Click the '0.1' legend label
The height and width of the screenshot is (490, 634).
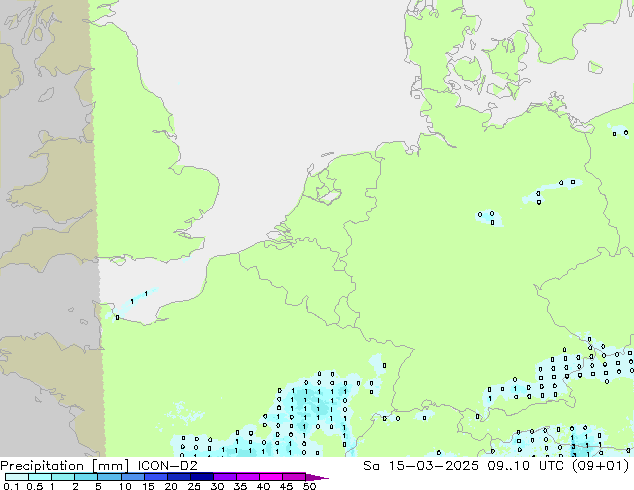point(11,486)
